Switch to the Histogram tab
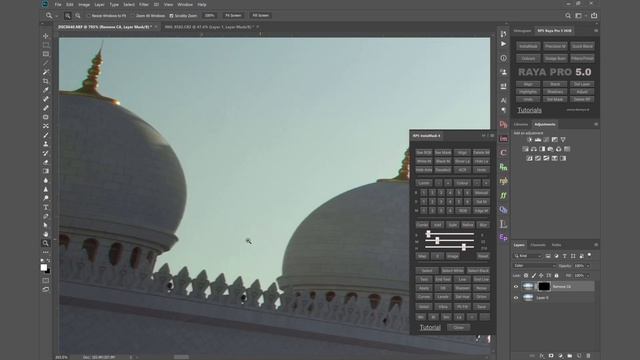This screenshot has width=640, height=360. [522, 31]
